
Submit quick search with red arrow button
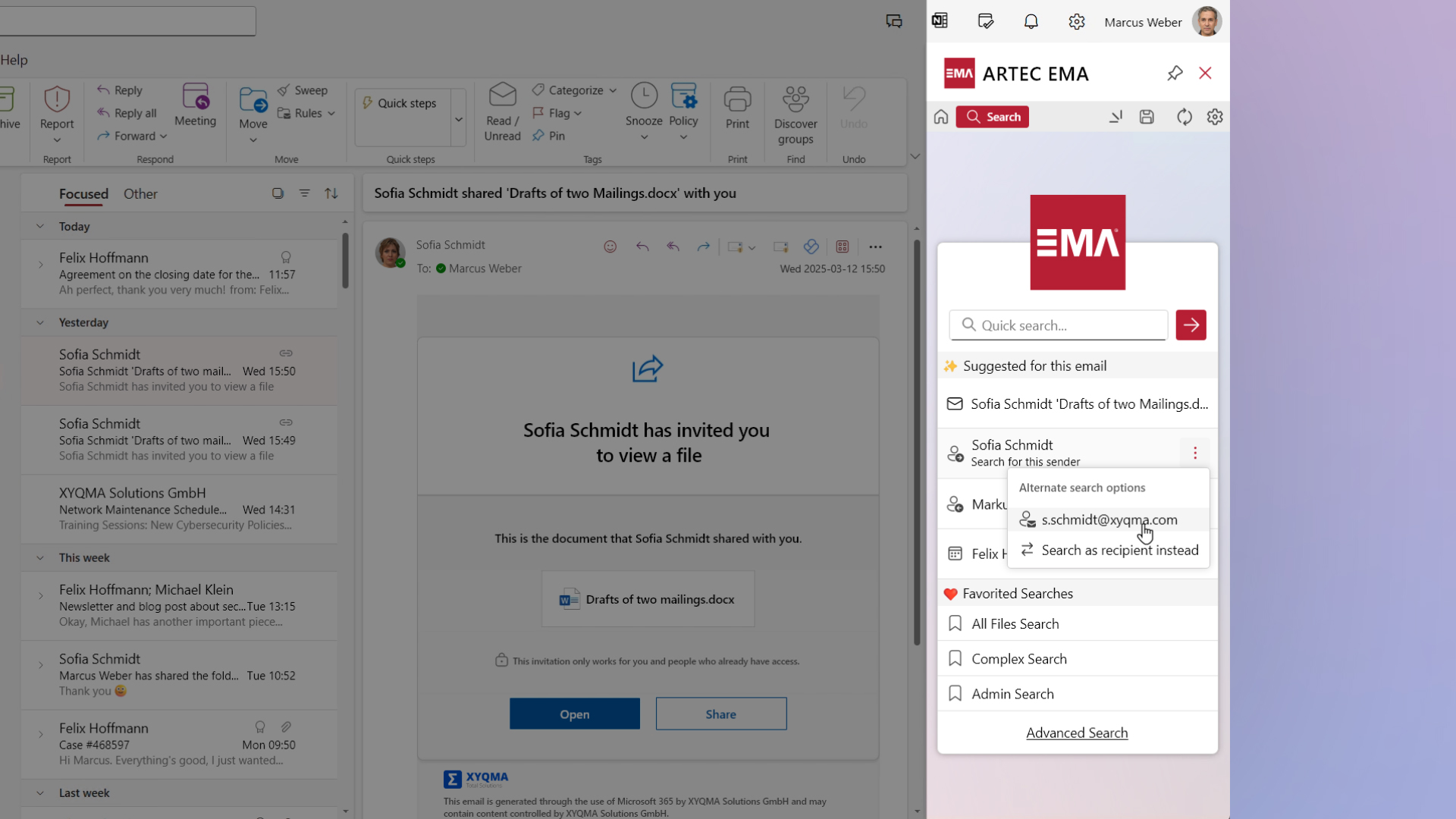(1191, 325)
